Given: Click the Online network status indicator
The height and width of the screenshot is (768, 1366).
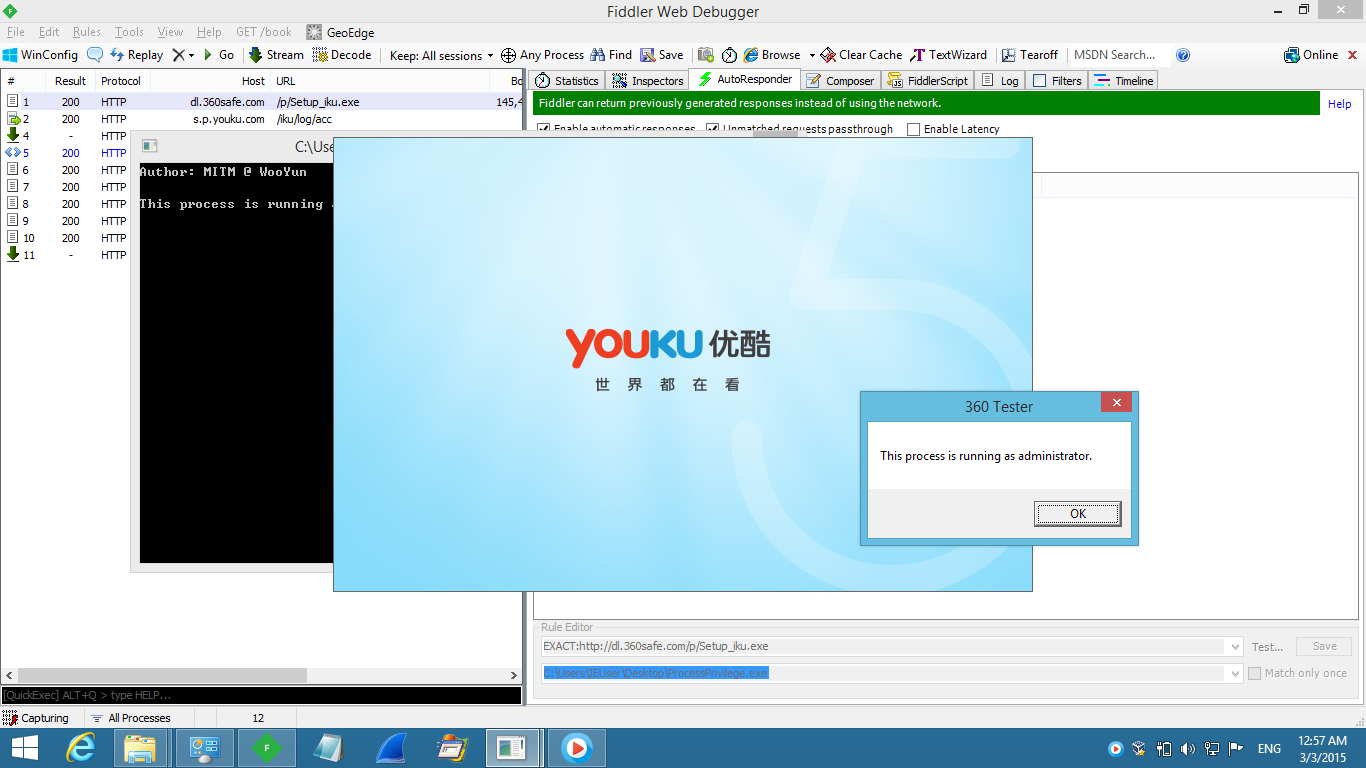Looking at the screenshot, I should [x=1311, y=55].
